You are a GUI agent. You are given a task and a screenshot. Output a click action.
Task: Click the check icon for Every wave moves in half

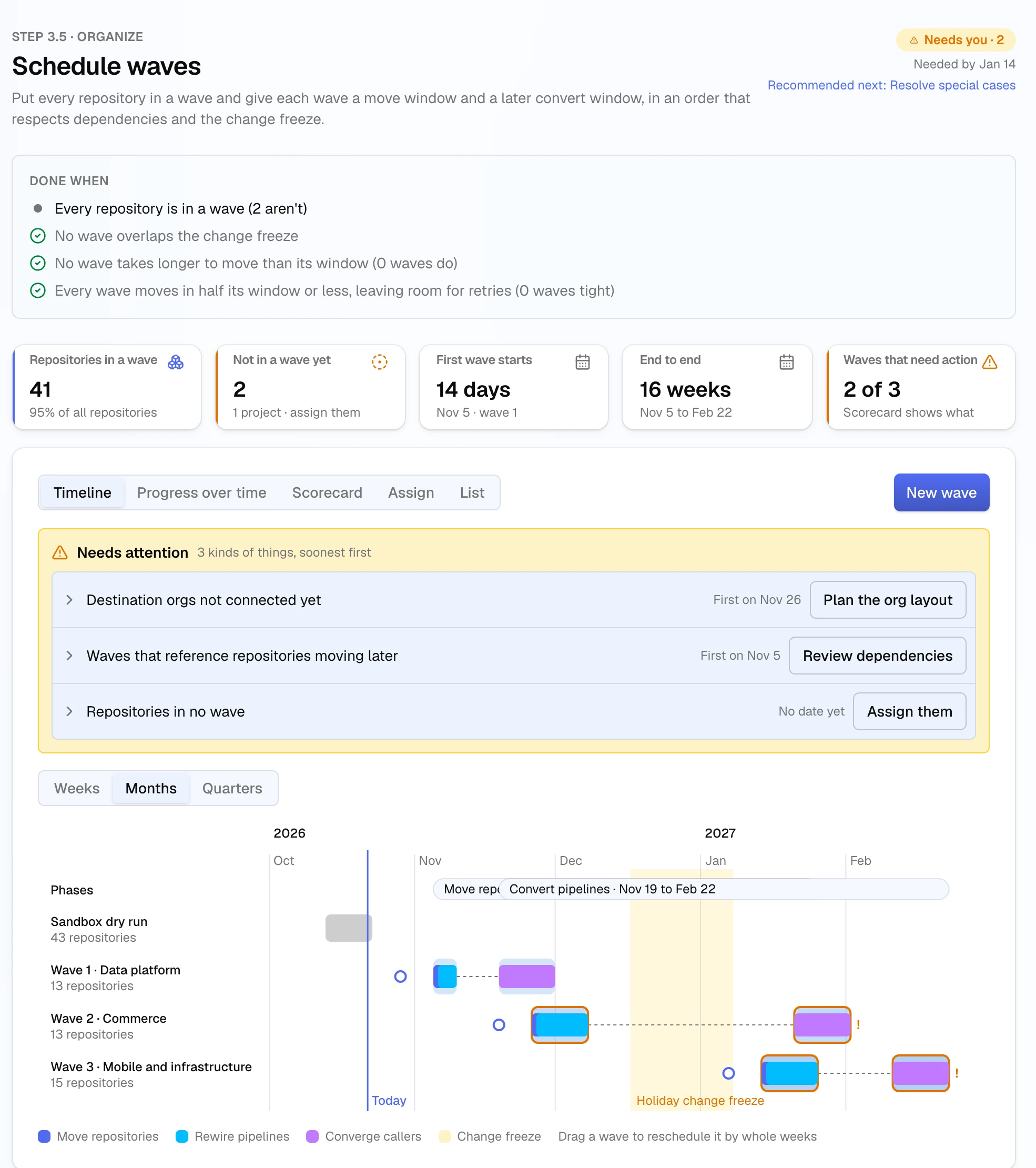tap(38, 291)
